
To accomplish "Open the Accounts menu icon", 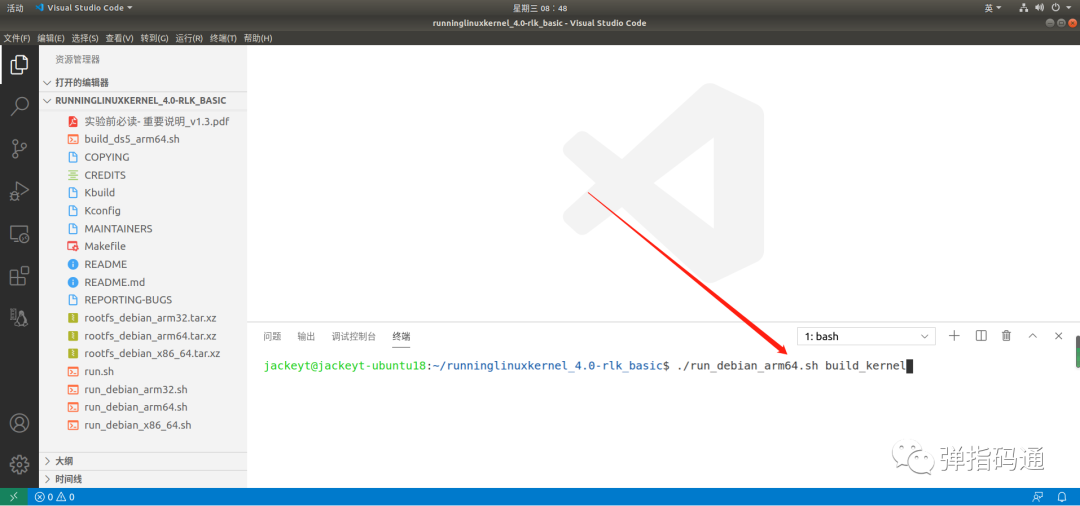I will point(19,422).
